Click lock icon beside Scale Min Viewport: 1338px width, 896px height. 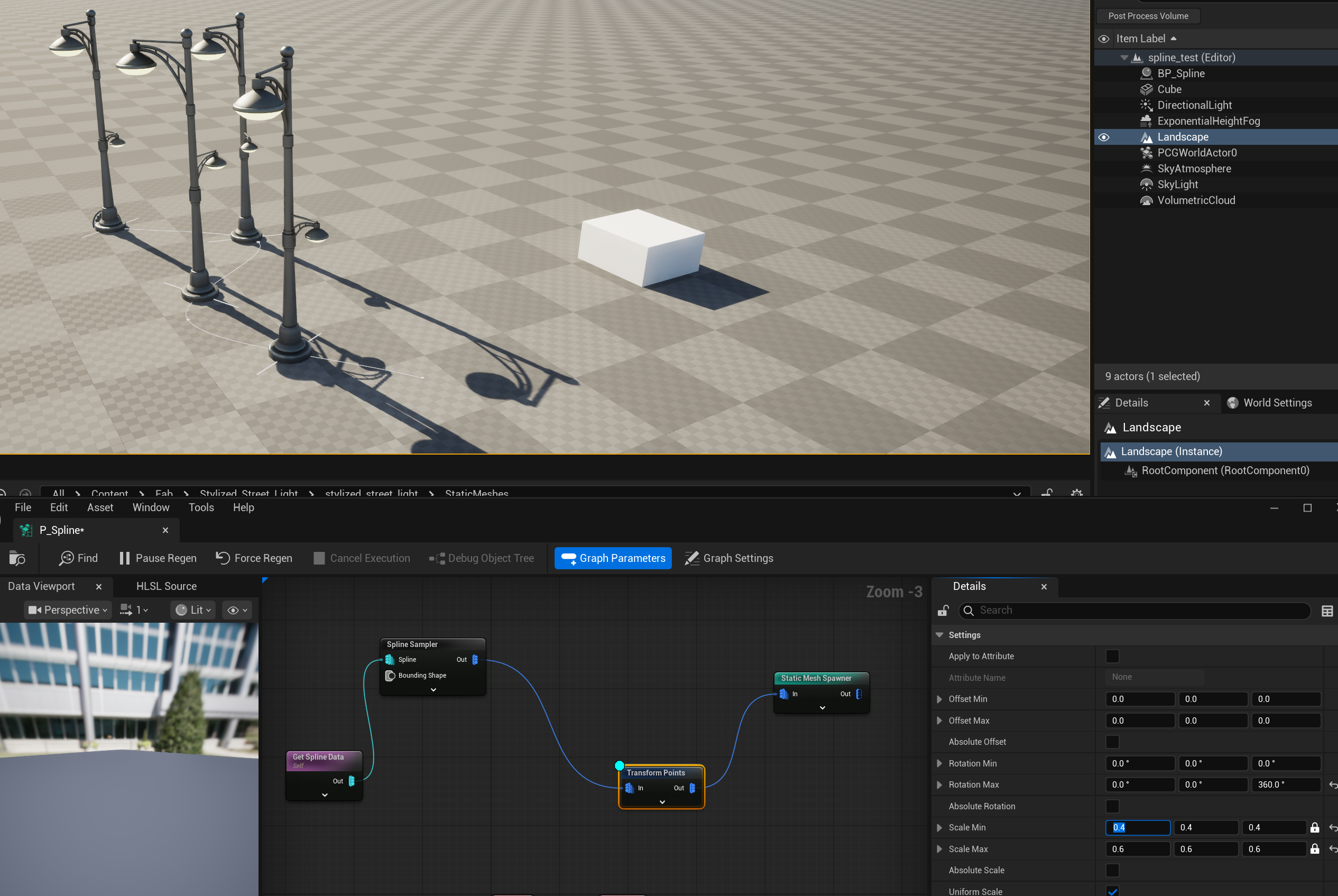point(1314,827)
